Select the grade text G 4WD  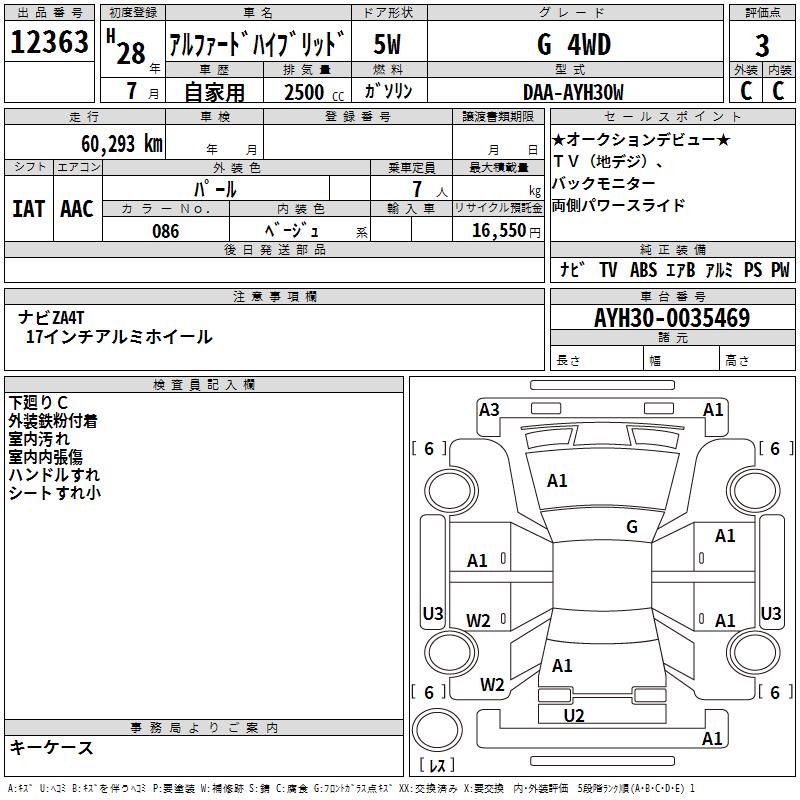tap(573, 45)
